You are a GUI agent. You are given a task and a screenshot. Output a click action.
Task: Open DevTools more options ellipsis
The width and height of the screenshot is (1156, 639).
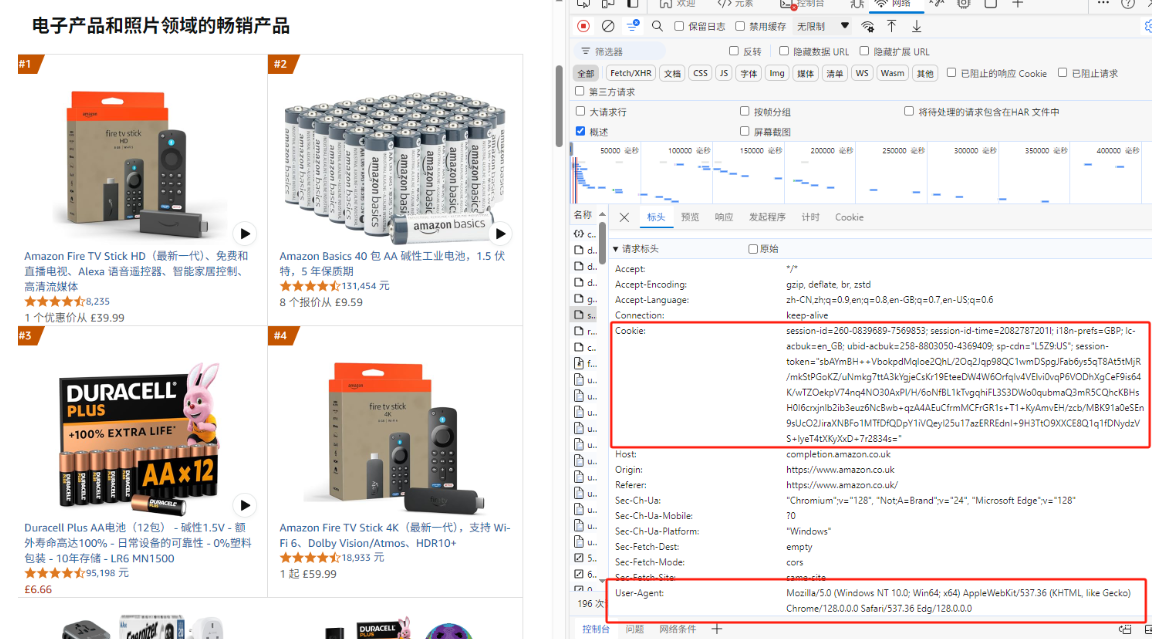1103,4
